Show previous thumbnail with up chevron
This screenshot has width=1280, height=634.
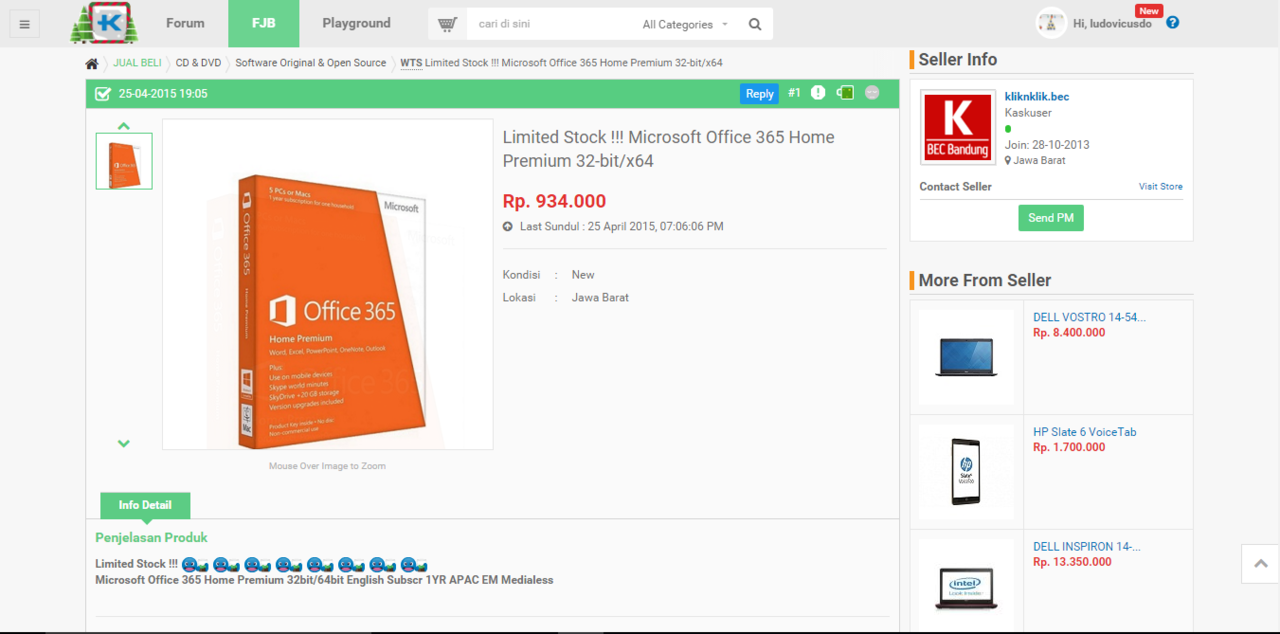coord(124,126)
